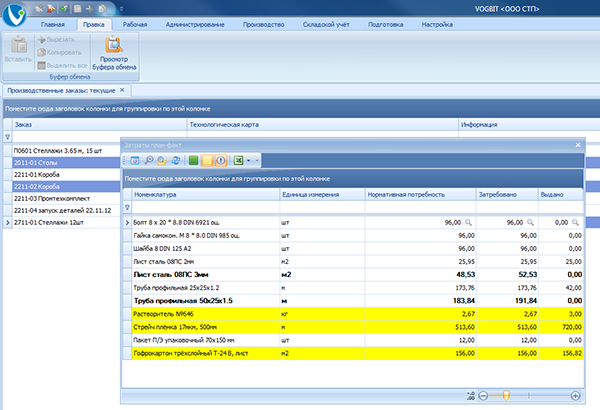Click the magnifier in the Выдано cell
600x410 pixels.
pyautogui.click(x=574, y=222)
